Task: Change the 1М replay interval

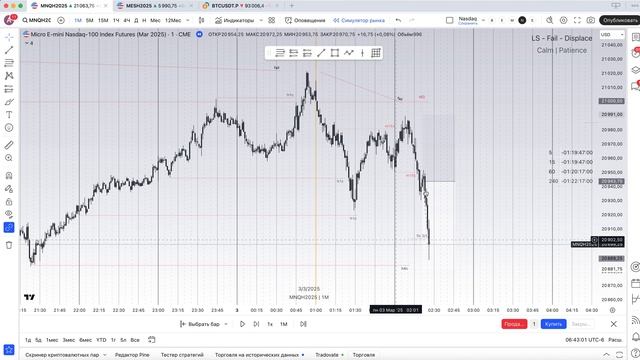Action: [x=284, y=324]
